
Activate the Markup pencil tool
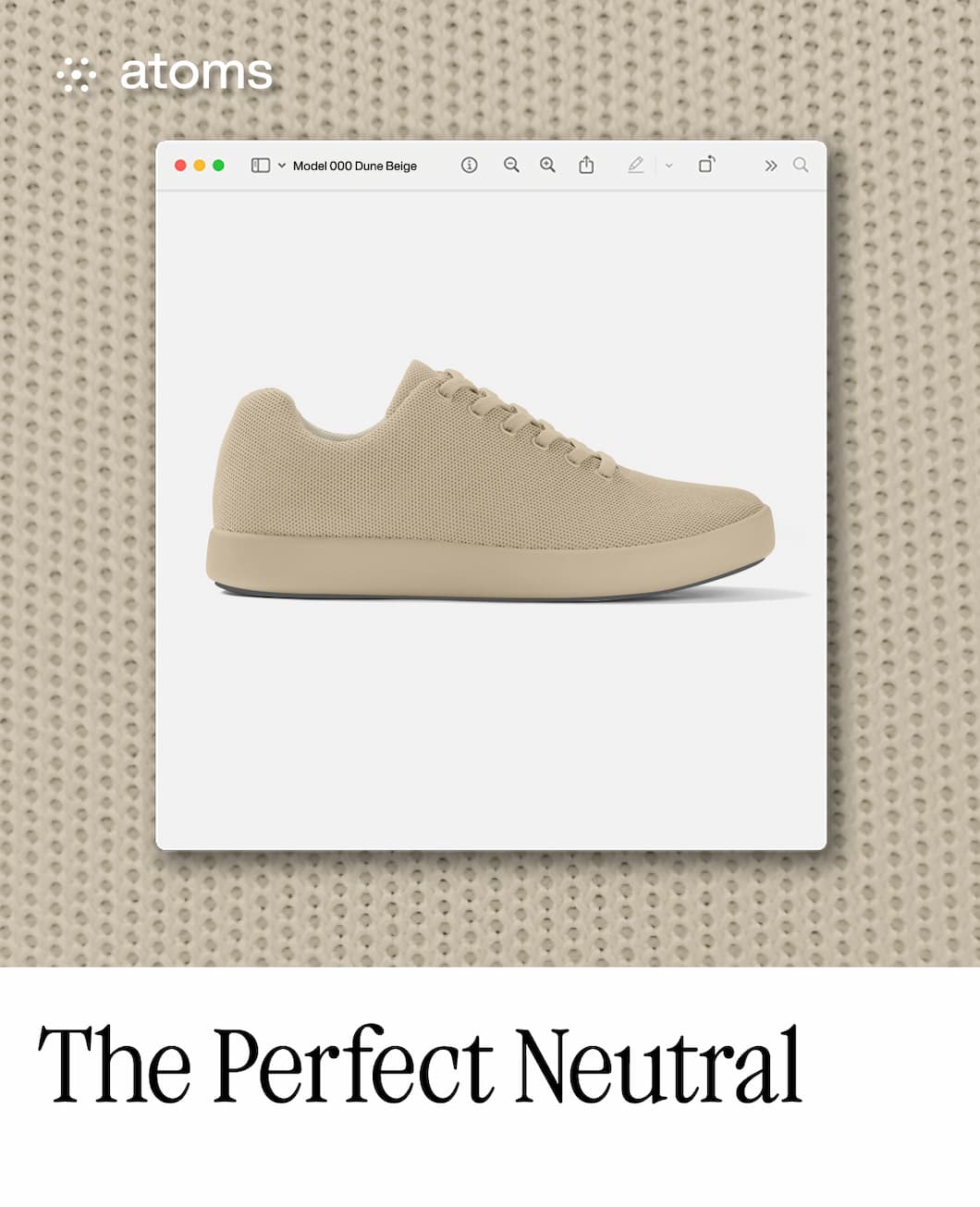click(x=636, y=165)
